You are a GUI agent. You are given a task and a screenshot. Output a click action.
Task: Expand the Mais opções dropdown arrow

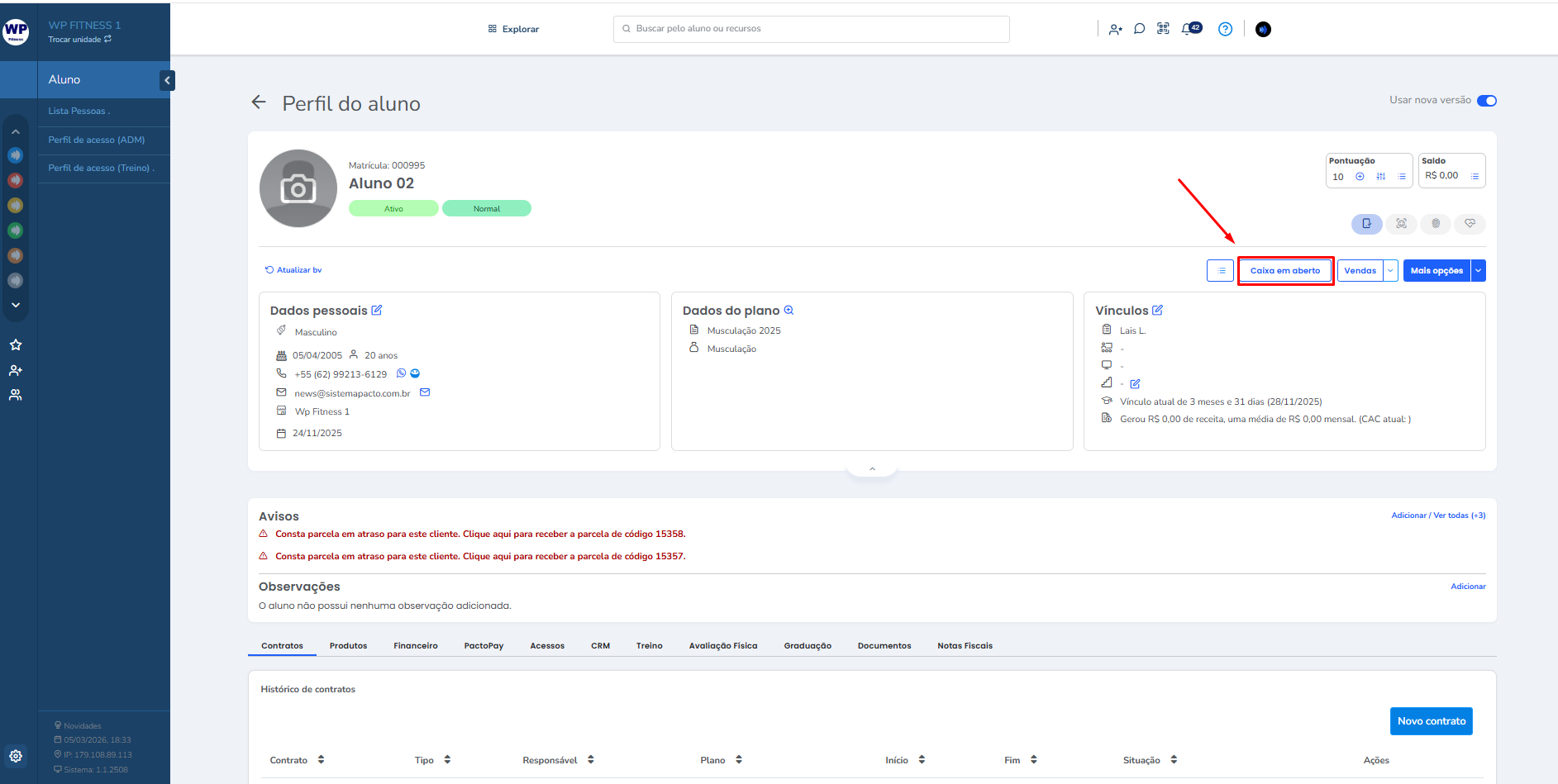tap(1478, 271)
